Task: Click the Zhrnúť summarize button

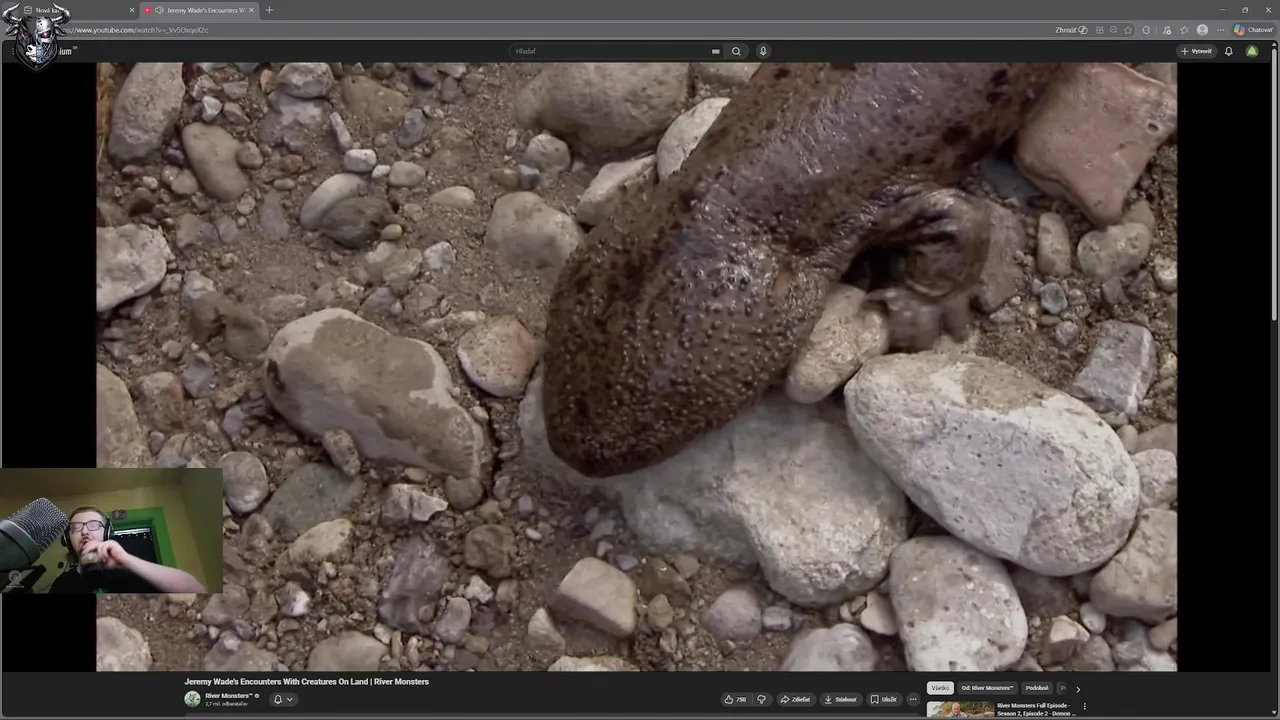Action: click(x=1071, y=30)
